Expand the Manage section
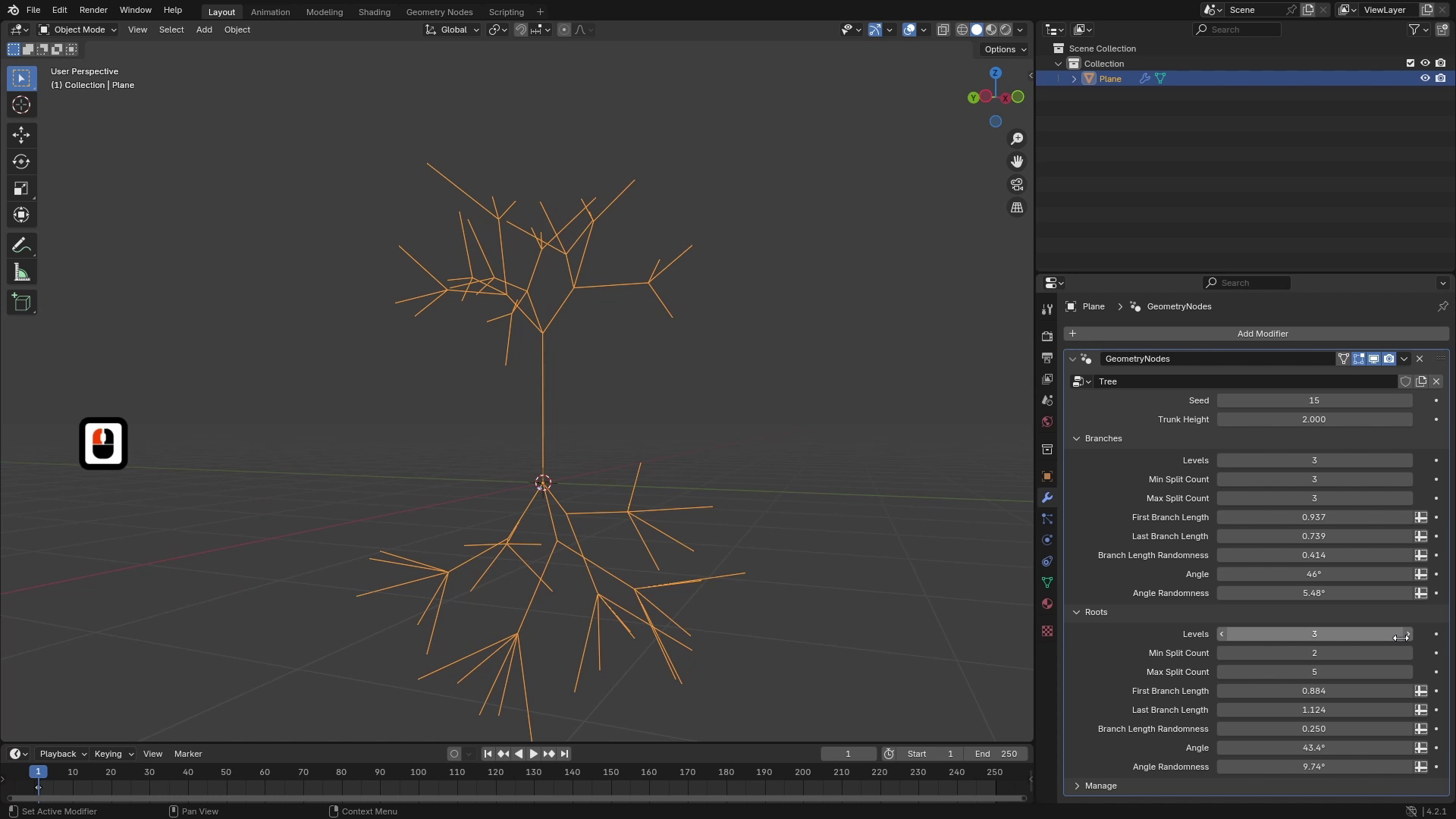 click(1076, 786)
